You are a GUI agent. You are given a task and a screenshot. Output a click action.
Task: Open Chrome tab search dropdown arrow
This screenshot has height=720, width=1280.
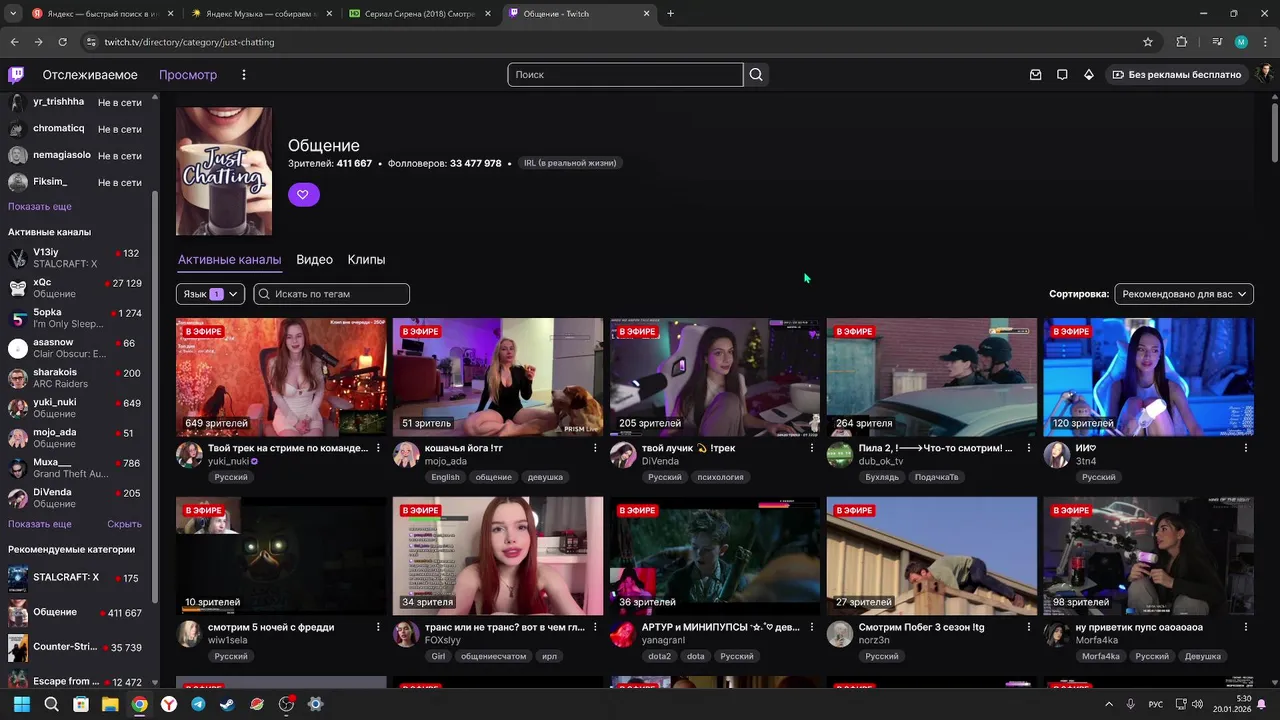[x=13, y=14]
